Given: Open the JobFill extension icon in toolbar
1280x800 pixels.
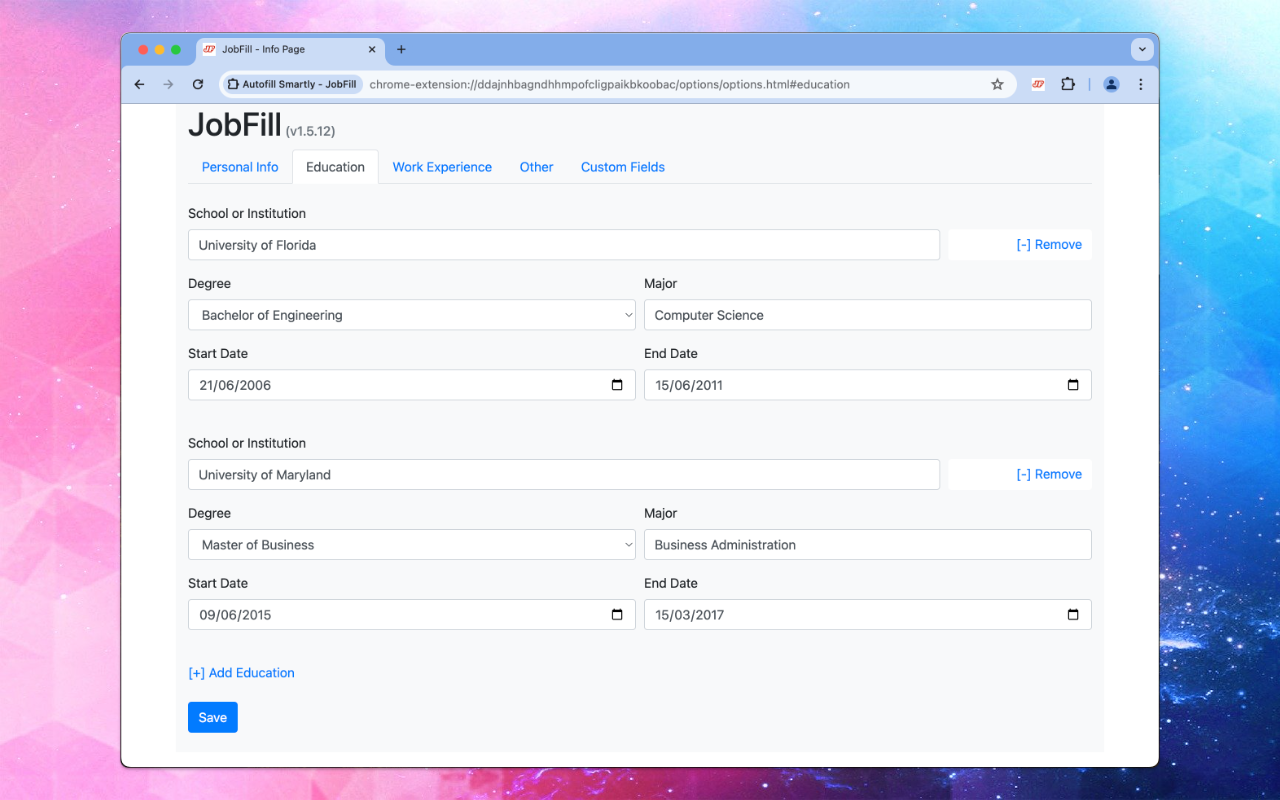Looking at the screenshot, I should click(1038, 85).
